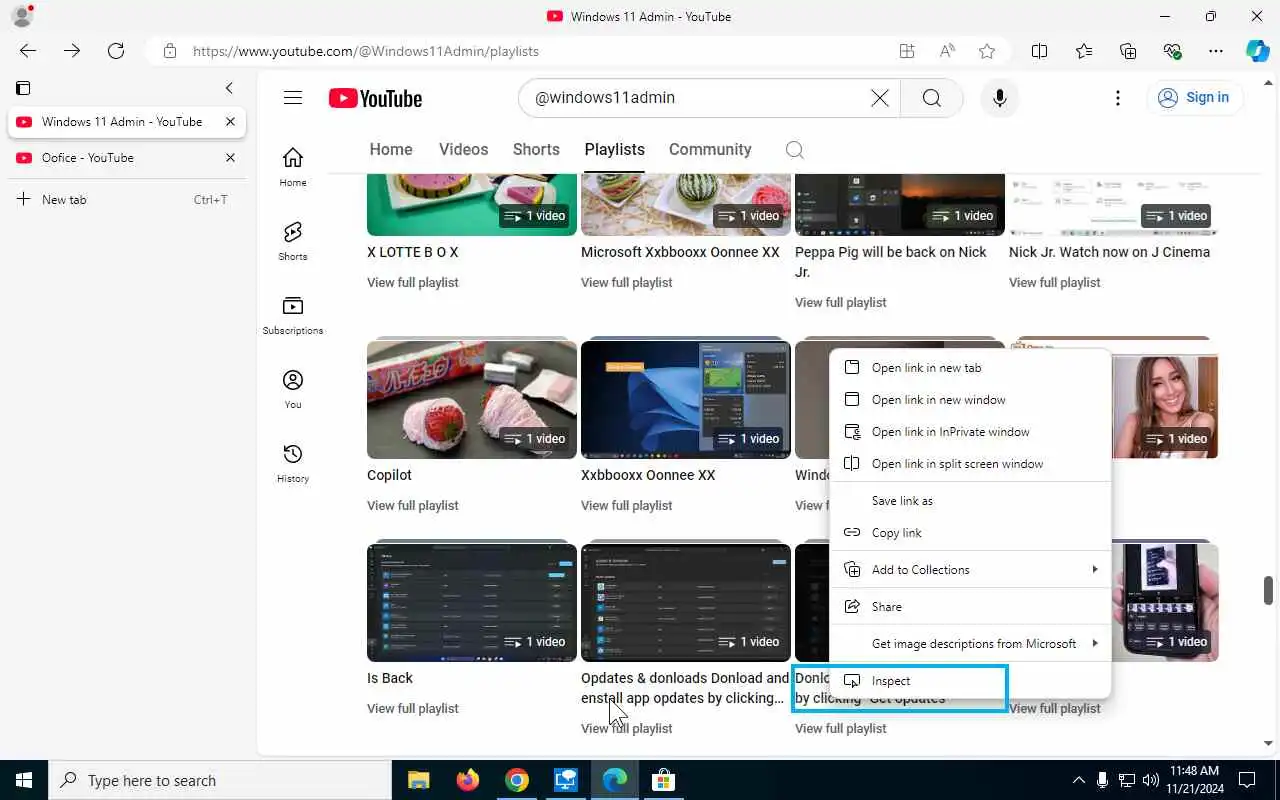Open File Explorer from taskbar

point(419,780)
